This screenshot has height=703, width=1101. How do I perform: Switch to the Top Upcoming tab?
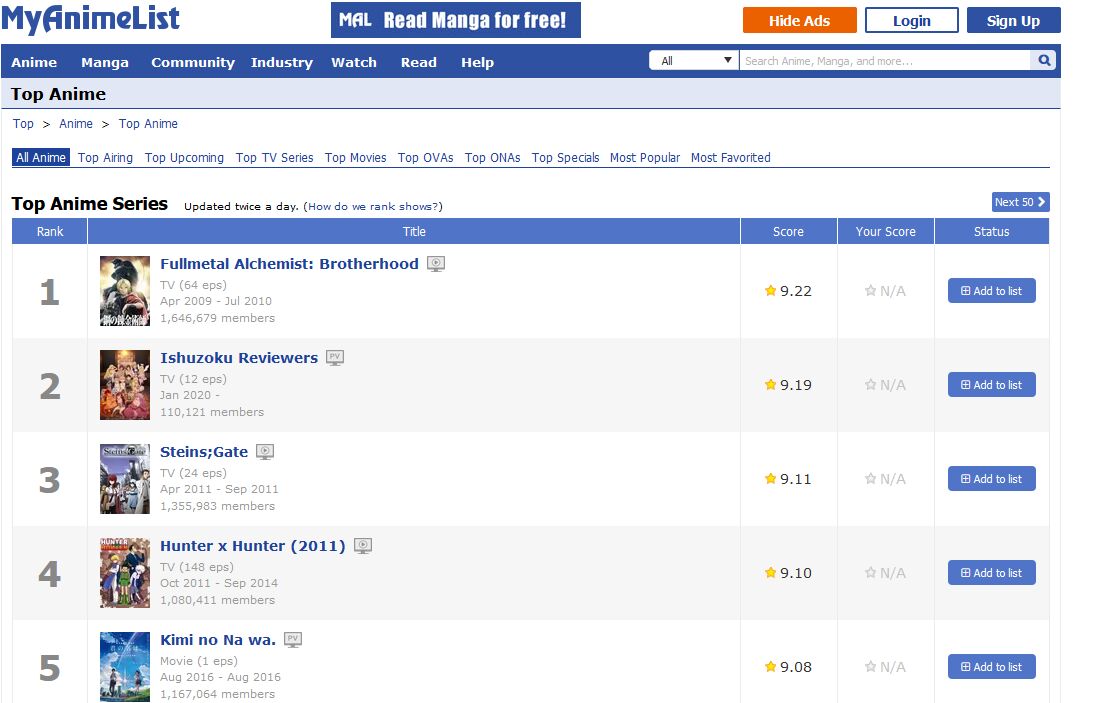184,157
